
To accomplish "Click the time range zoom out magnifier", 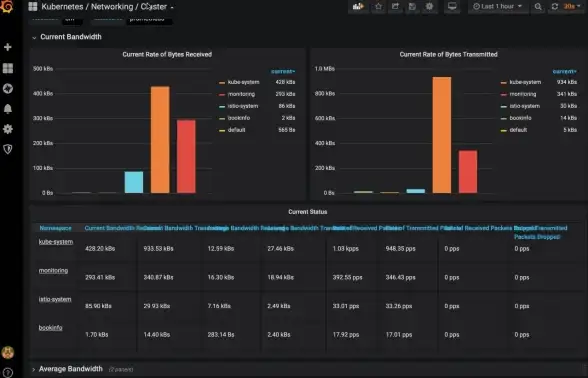I will pyautogui.click(x=538, y=7).
